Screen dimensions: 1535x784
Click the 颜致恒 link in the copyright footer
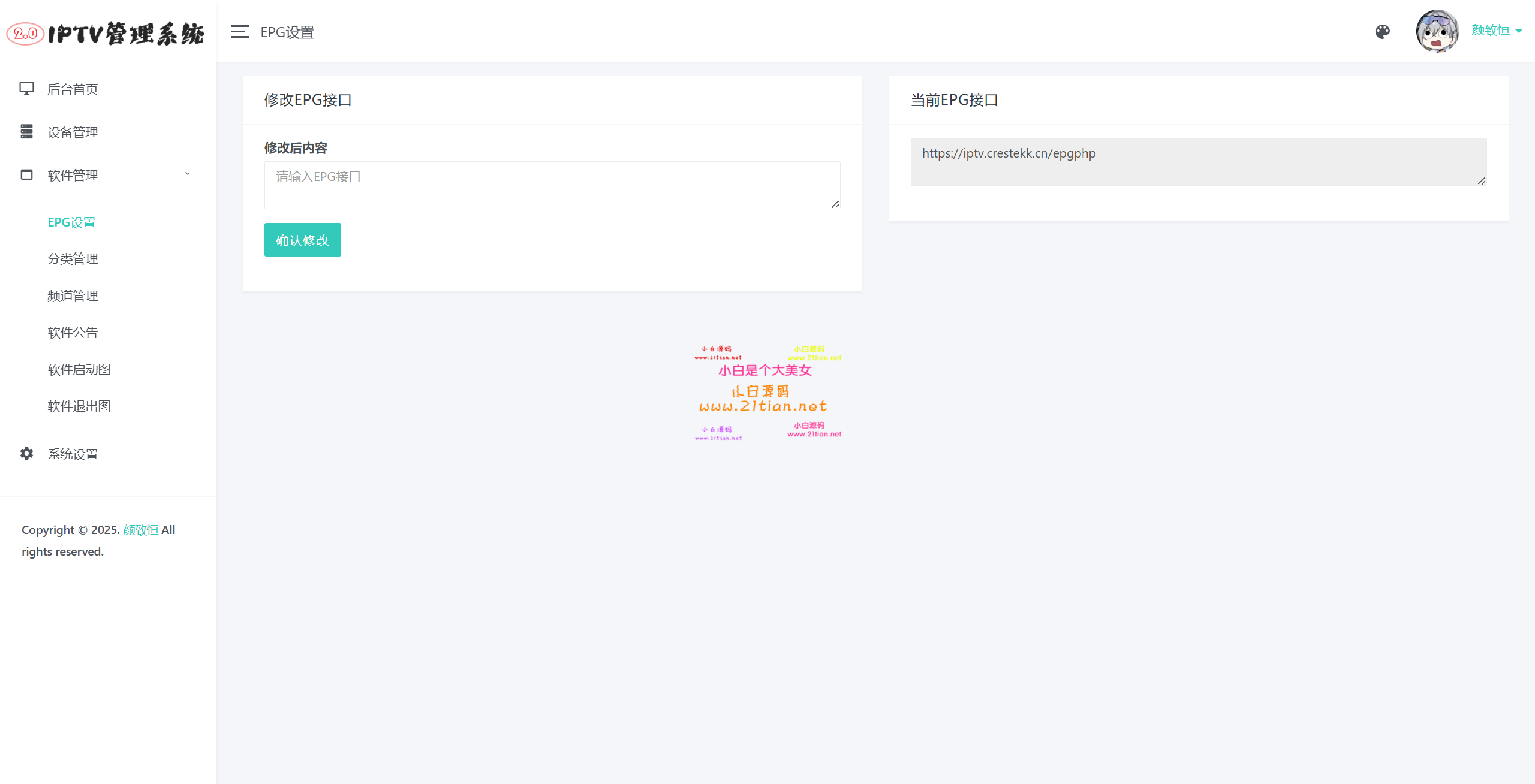pos(140,530)
